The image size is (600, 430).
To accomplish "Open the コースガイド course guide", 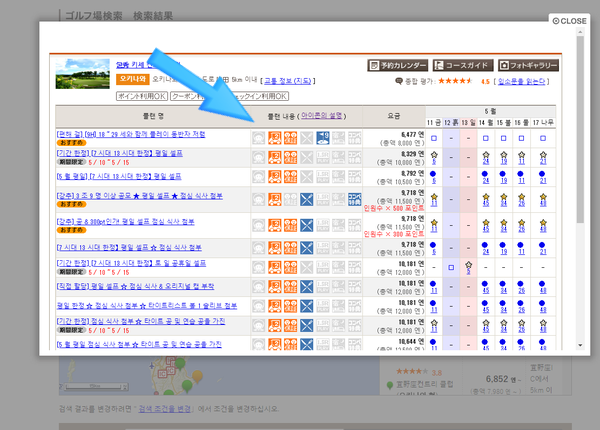I will pyautogui.click(x=463, y=65).
